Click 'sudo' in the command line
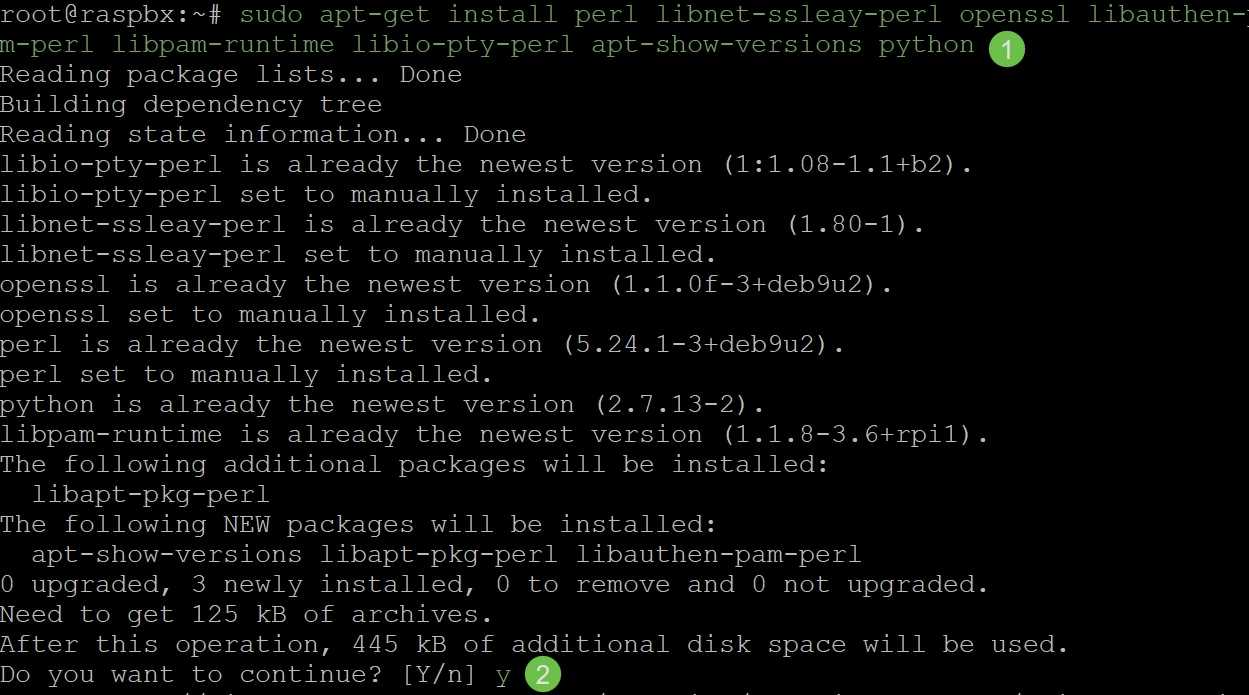The image size is (1249, 695). 271,15
